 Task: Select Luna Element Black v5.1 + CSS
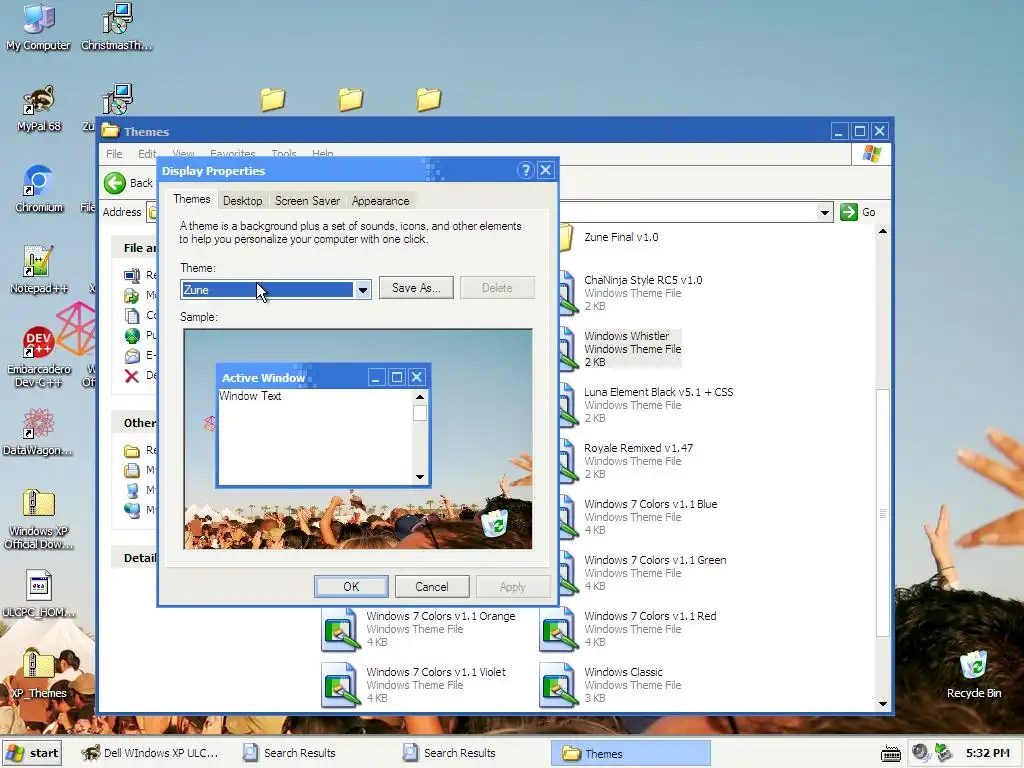click(x=647, y=405)
